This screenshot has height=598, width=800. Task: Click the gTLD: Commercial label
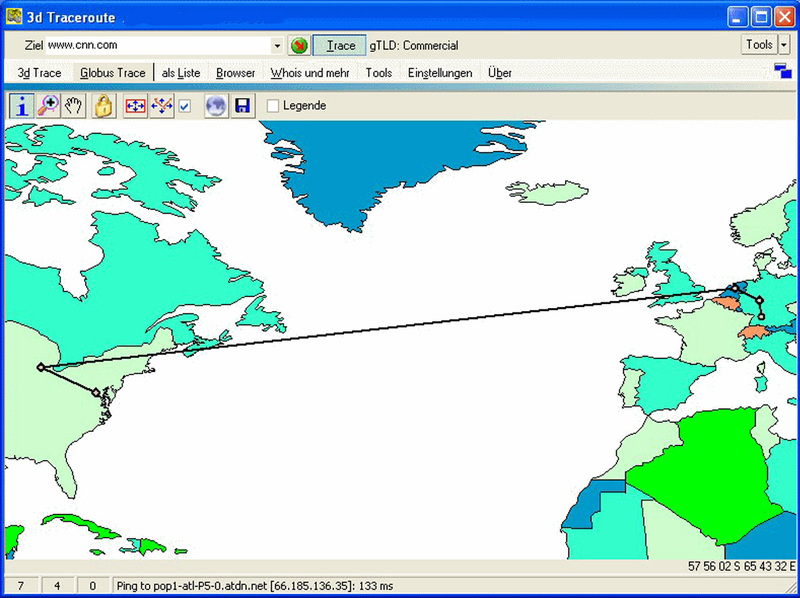pyautogui.click(x=414, y=45)
